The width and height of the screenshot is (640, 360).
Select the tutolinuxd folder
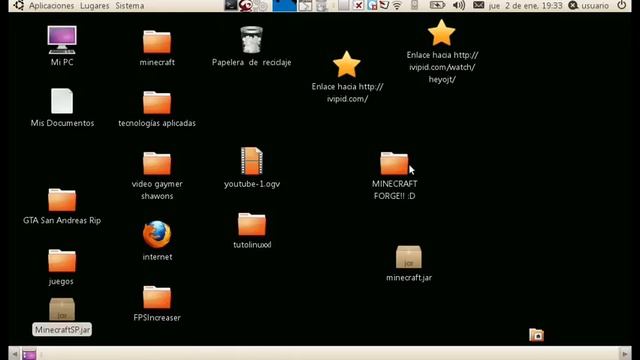[x=252, y=224]
